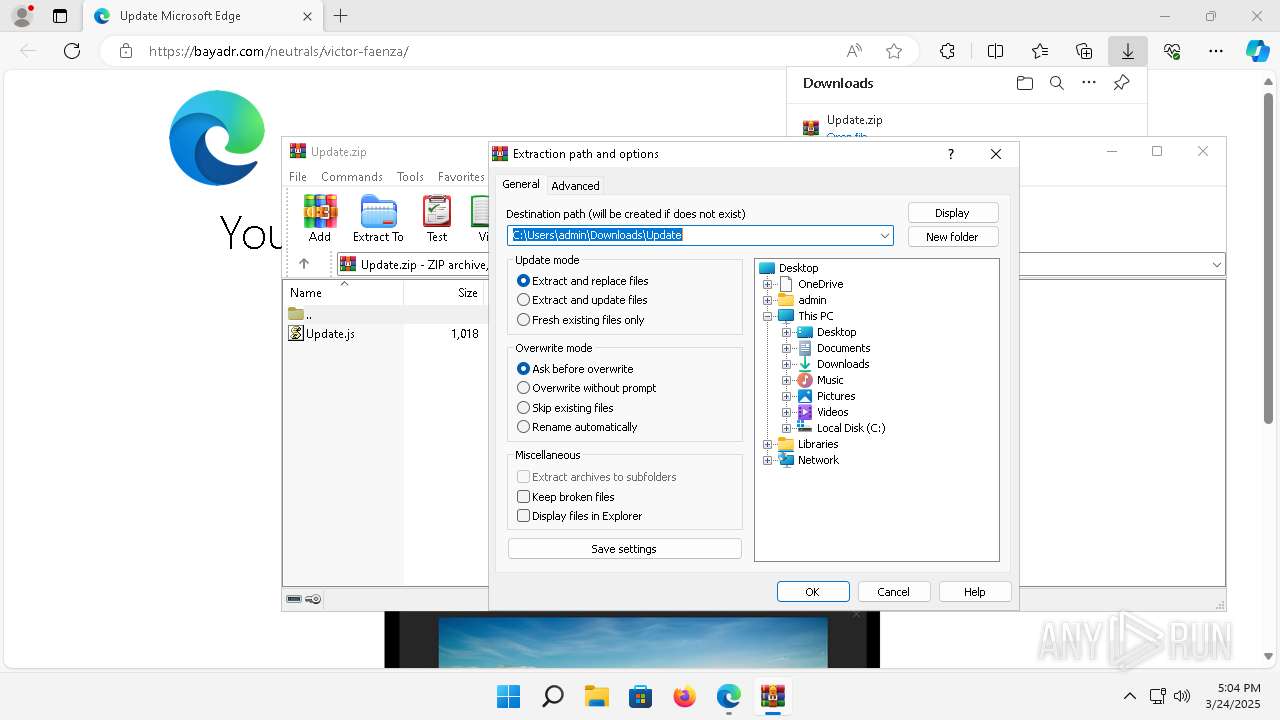The image size is (1280, 720).
Task: Open taskbar Search
Action: point(552,696)
